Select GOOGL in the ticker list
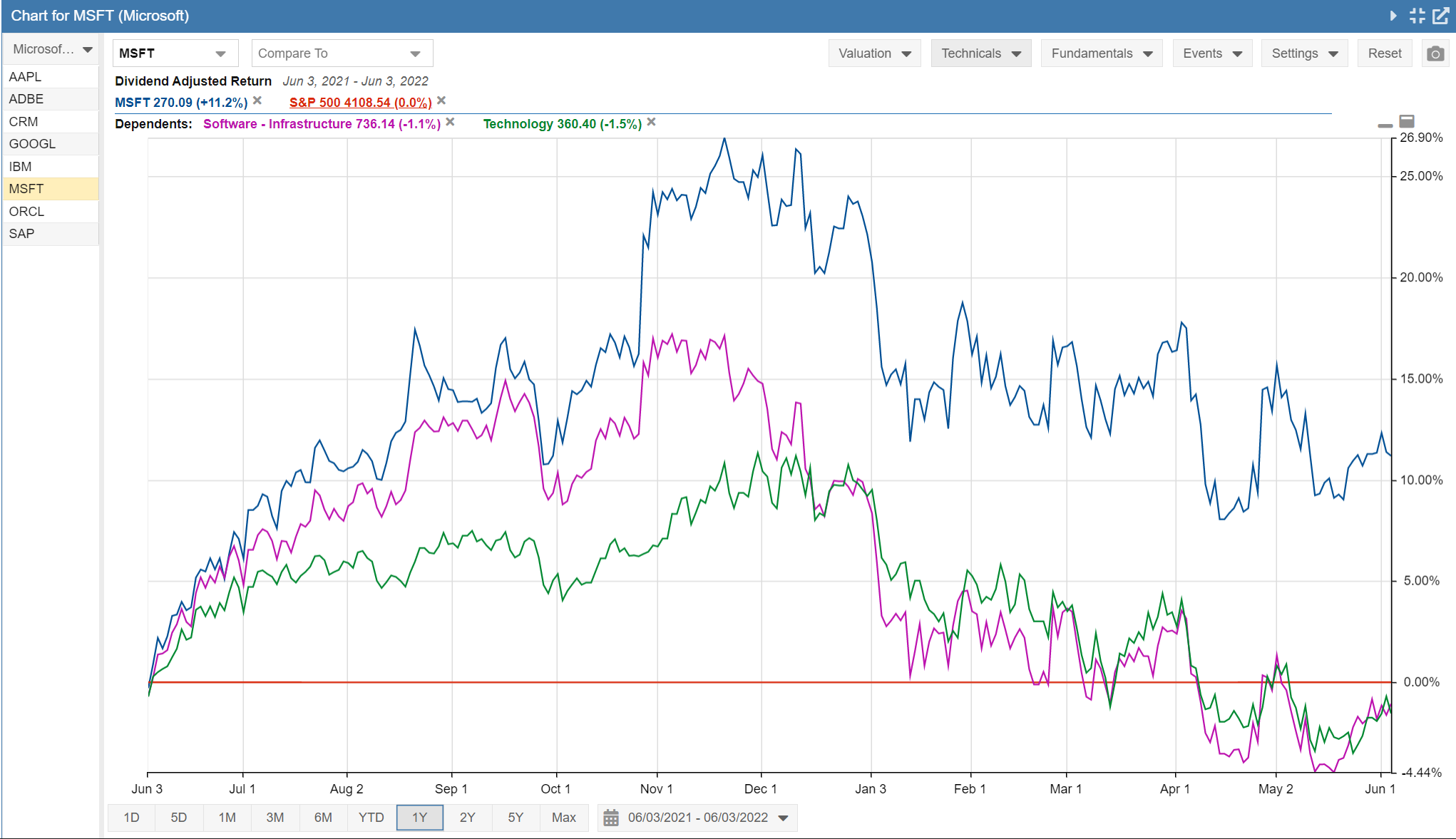Viewport: 1456px width, 839px height. 51,144
